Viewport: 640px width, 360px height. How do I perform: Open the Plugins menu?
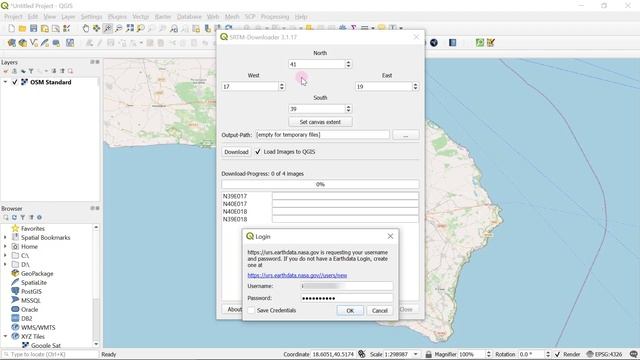point(117,17)
